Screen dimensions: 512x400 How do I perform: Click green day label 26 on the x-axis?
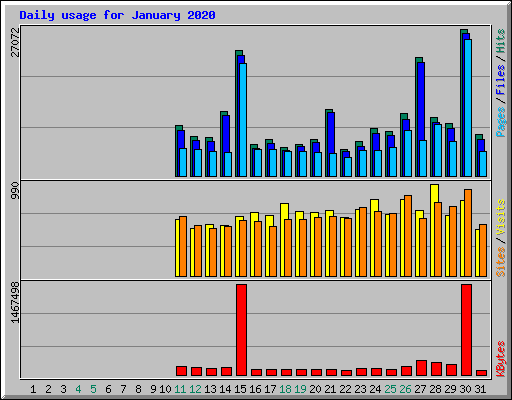coord(405,389)
